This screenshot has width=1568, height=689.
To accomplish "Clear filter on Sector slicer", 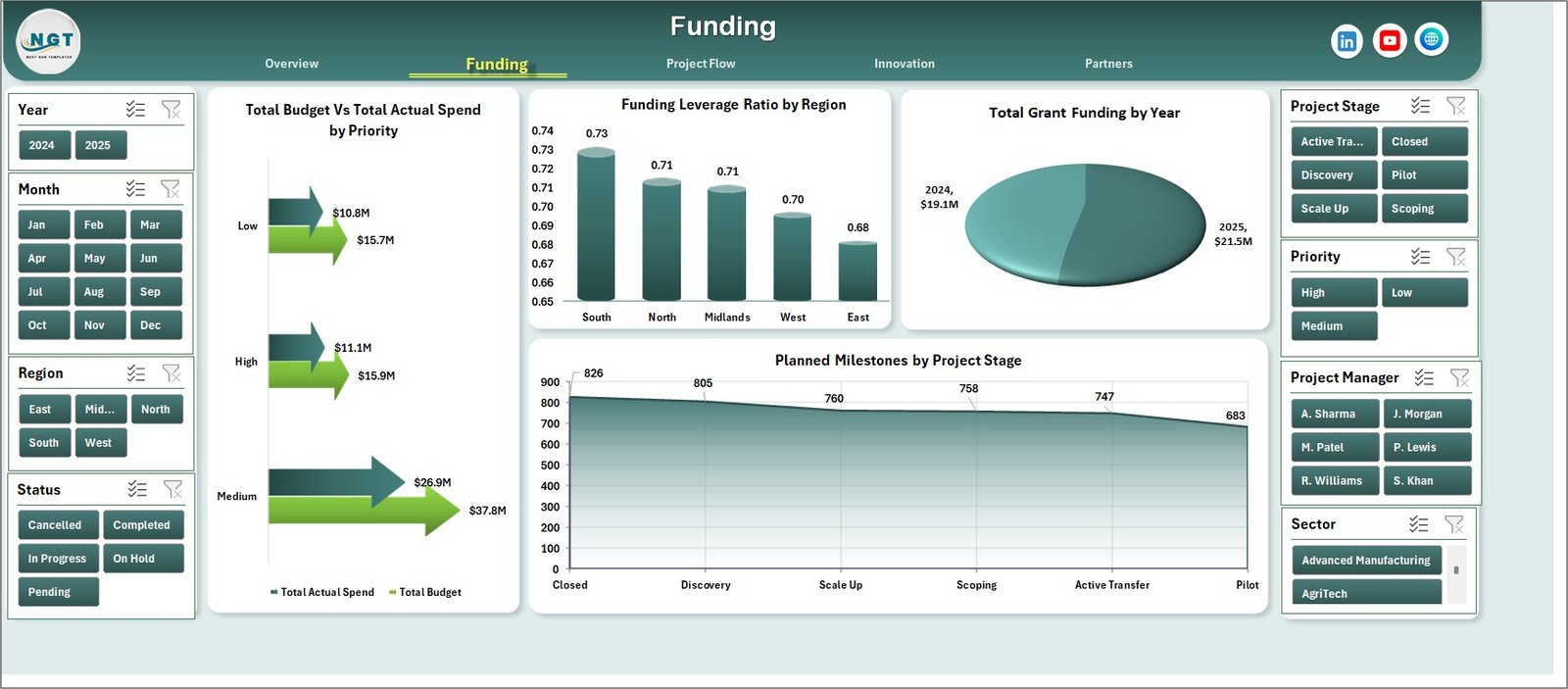I will tap(1454, 524).
